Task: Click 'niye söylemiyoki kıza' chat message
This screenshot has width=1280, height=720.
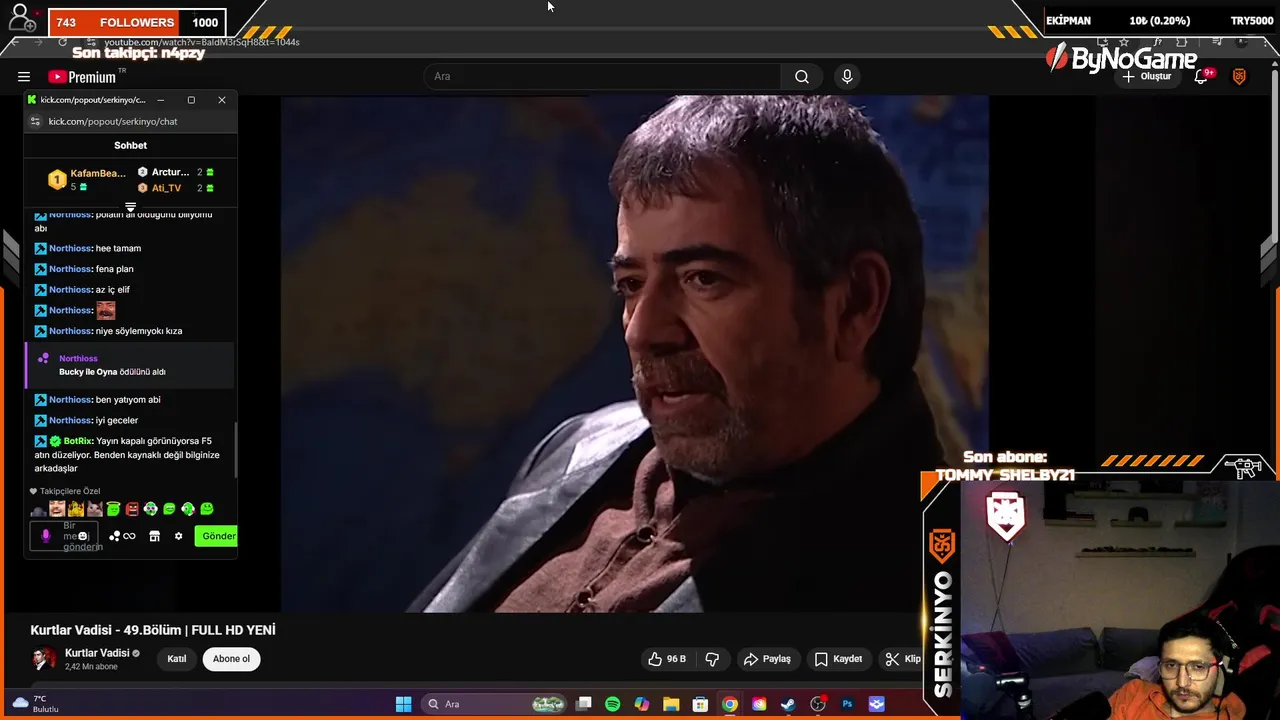Action: tap(139, 331)
